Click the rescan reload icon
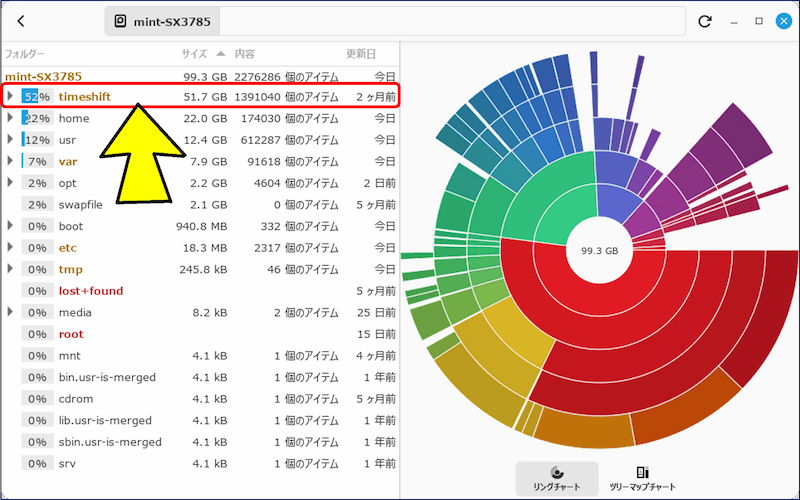The image size is (800, 500). (705, 21)
